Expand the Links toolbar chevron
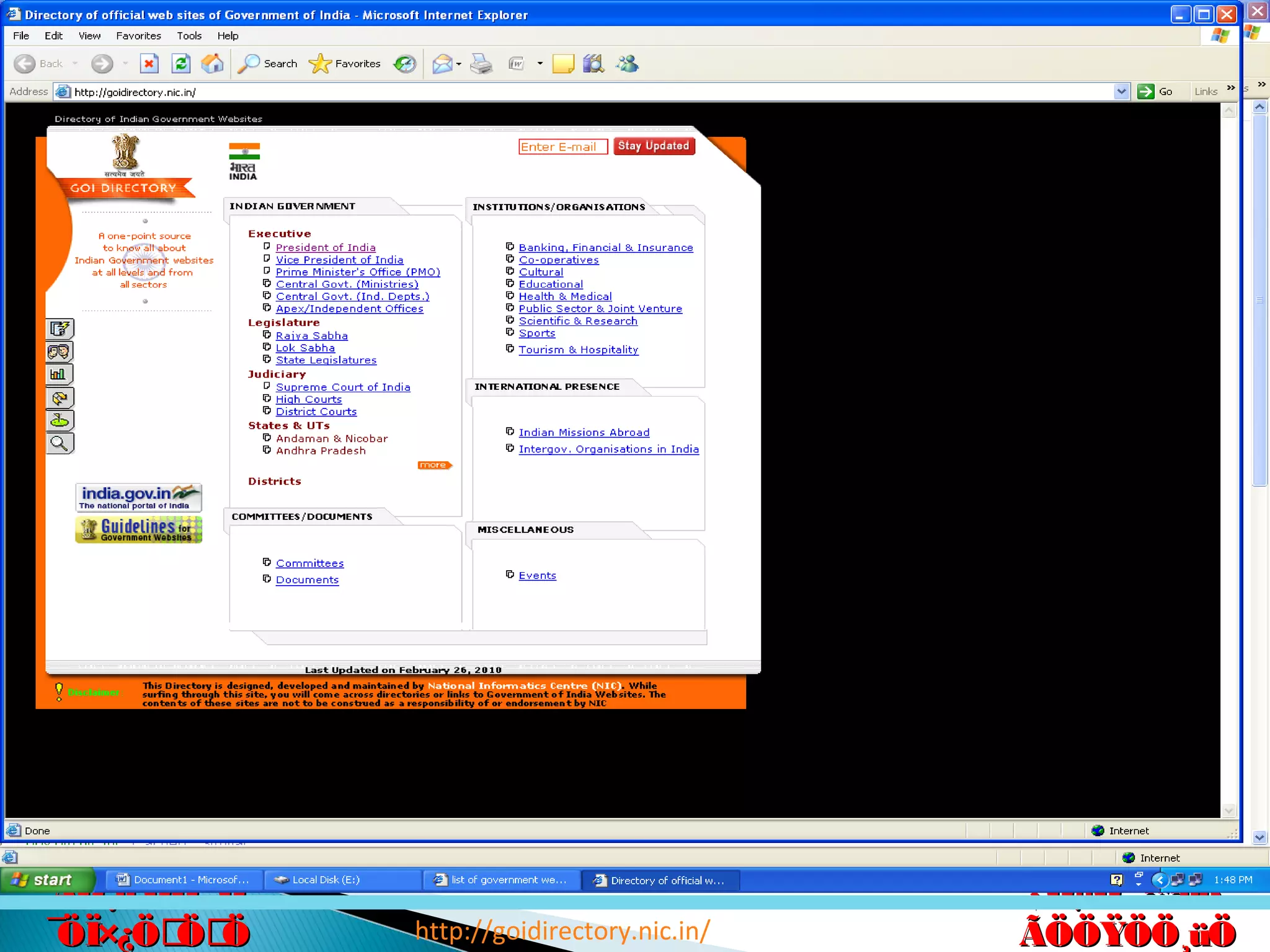This screenshot has height=952, width=1270. point(1230,88)
